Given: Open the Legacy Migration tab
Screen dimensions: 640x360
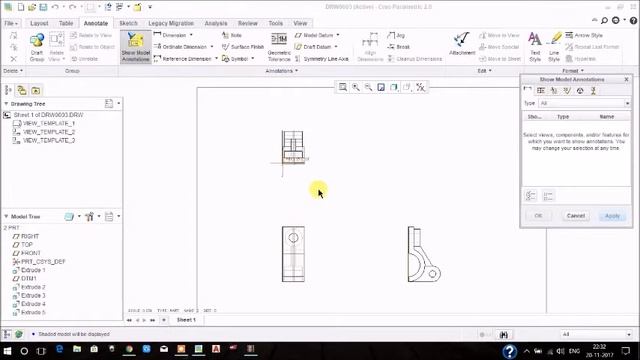Looking at the screenshot, I should coord(171,23).
